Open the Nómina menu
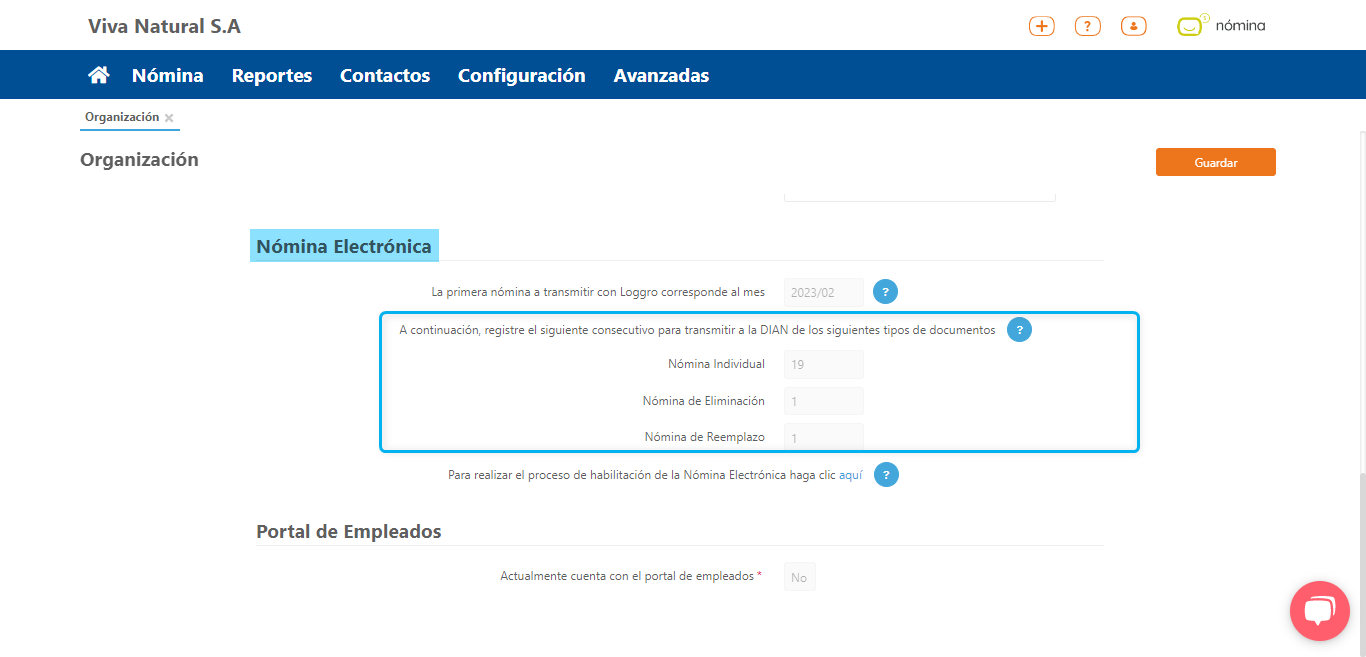This screenshot has height=657, width=1366. click(167, 75)
